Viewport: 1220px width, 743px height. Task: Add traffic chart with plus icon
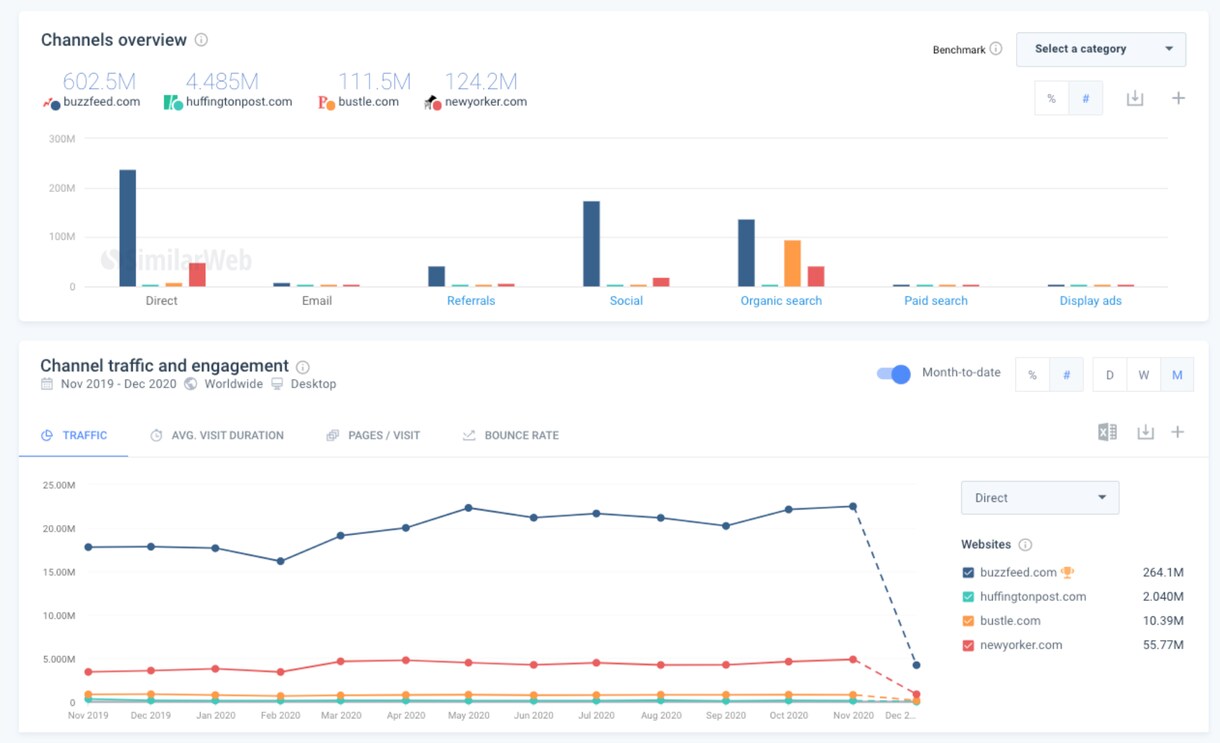coord(1178,432)
